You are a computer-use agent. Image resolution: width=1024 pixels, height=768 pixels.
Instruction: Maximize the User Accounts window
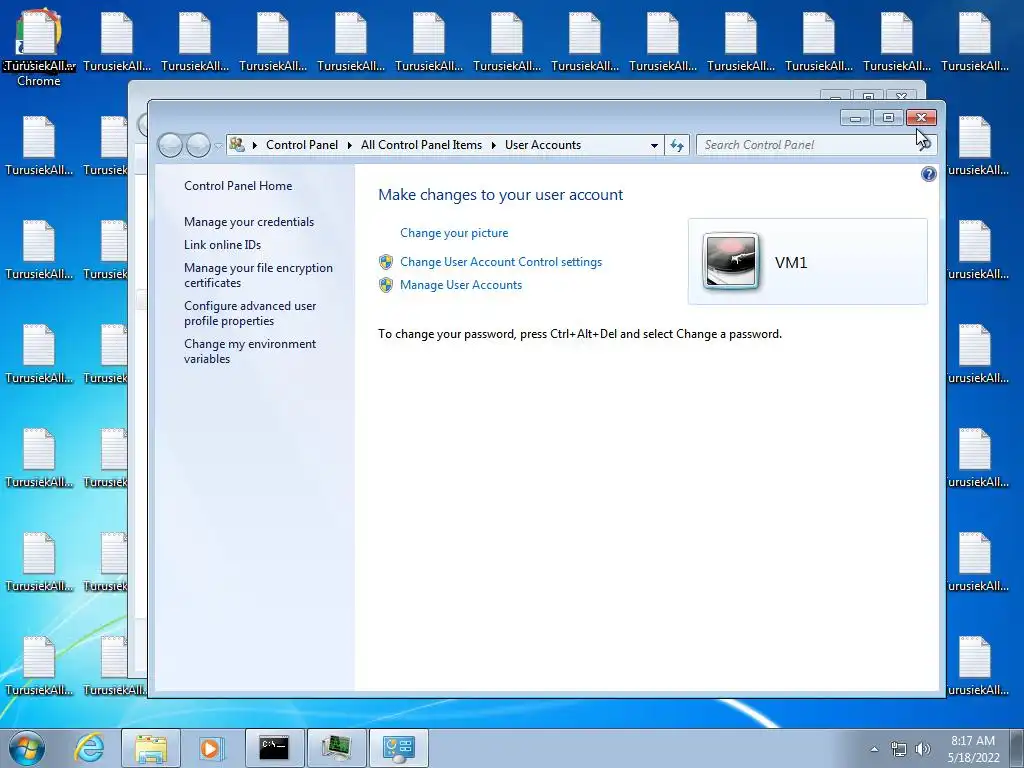[x=888, y=118]
